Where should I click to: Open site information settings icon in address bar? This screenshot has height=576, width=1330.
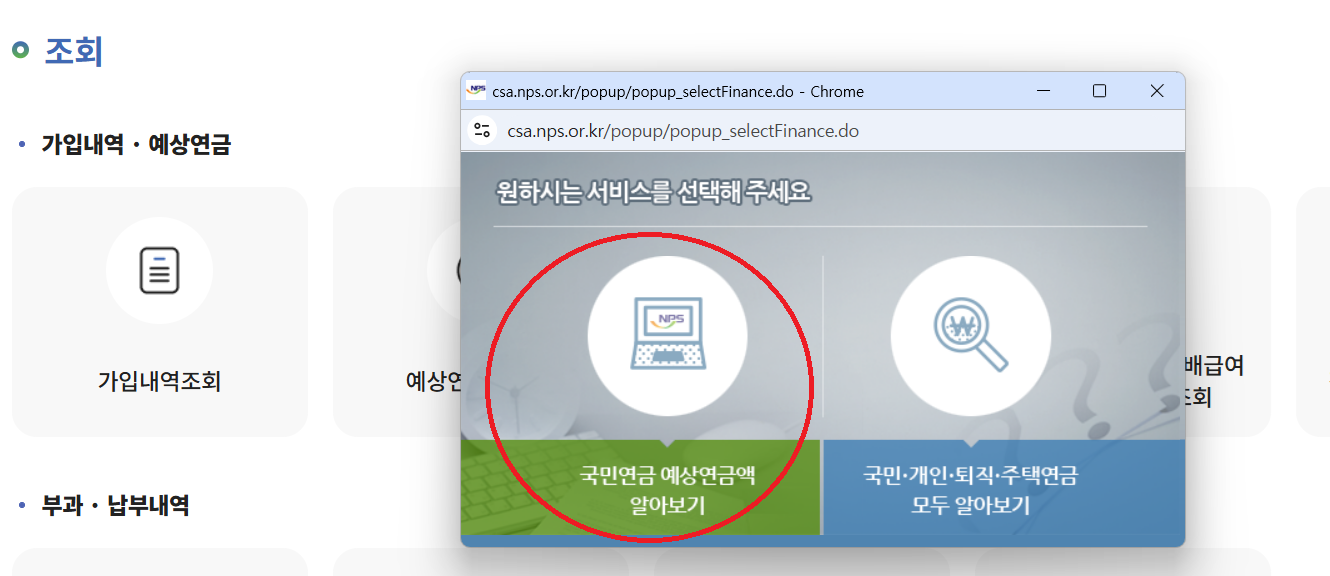tap(480, 129)
